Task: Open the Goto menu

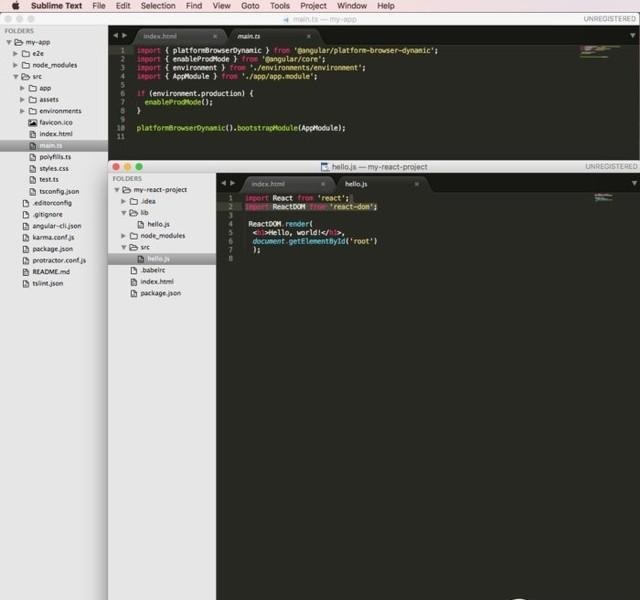Action: 249,6
